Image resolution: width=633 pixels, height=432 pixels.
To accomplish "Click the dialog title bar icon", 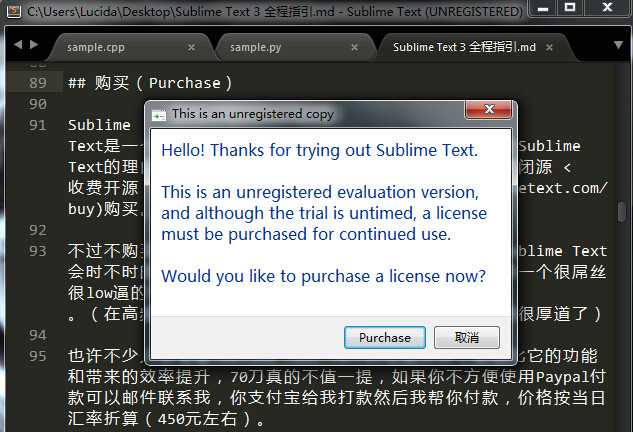I will pyautogui.click(x=159, y=115).
